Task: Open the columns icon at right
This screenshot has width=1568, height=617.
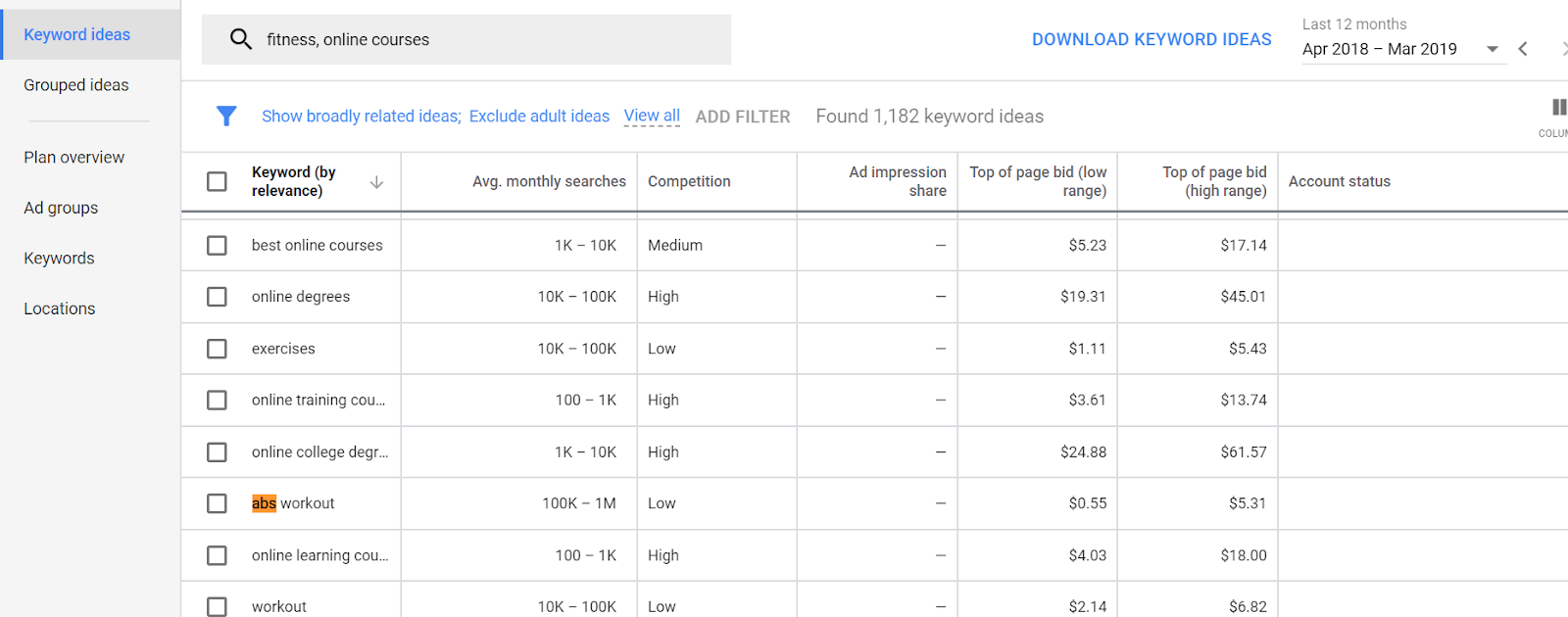Action: pos(1558,108)
